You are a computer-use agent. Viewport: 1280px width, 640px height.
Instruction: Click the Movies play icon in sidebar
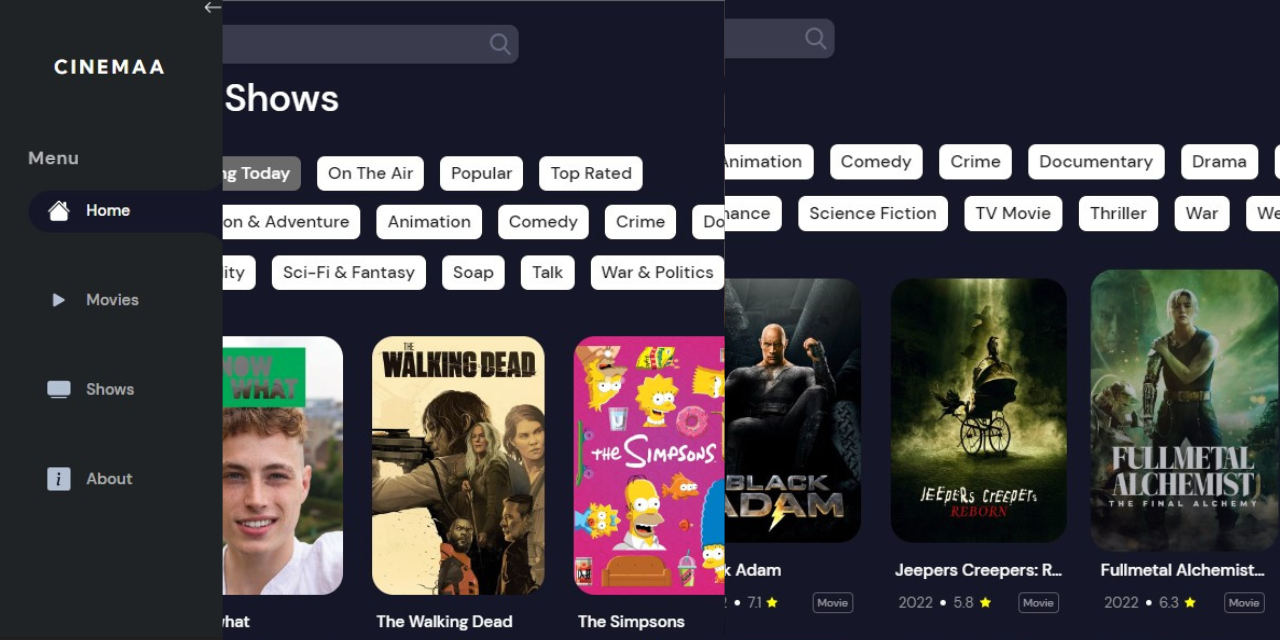[59, 300]
